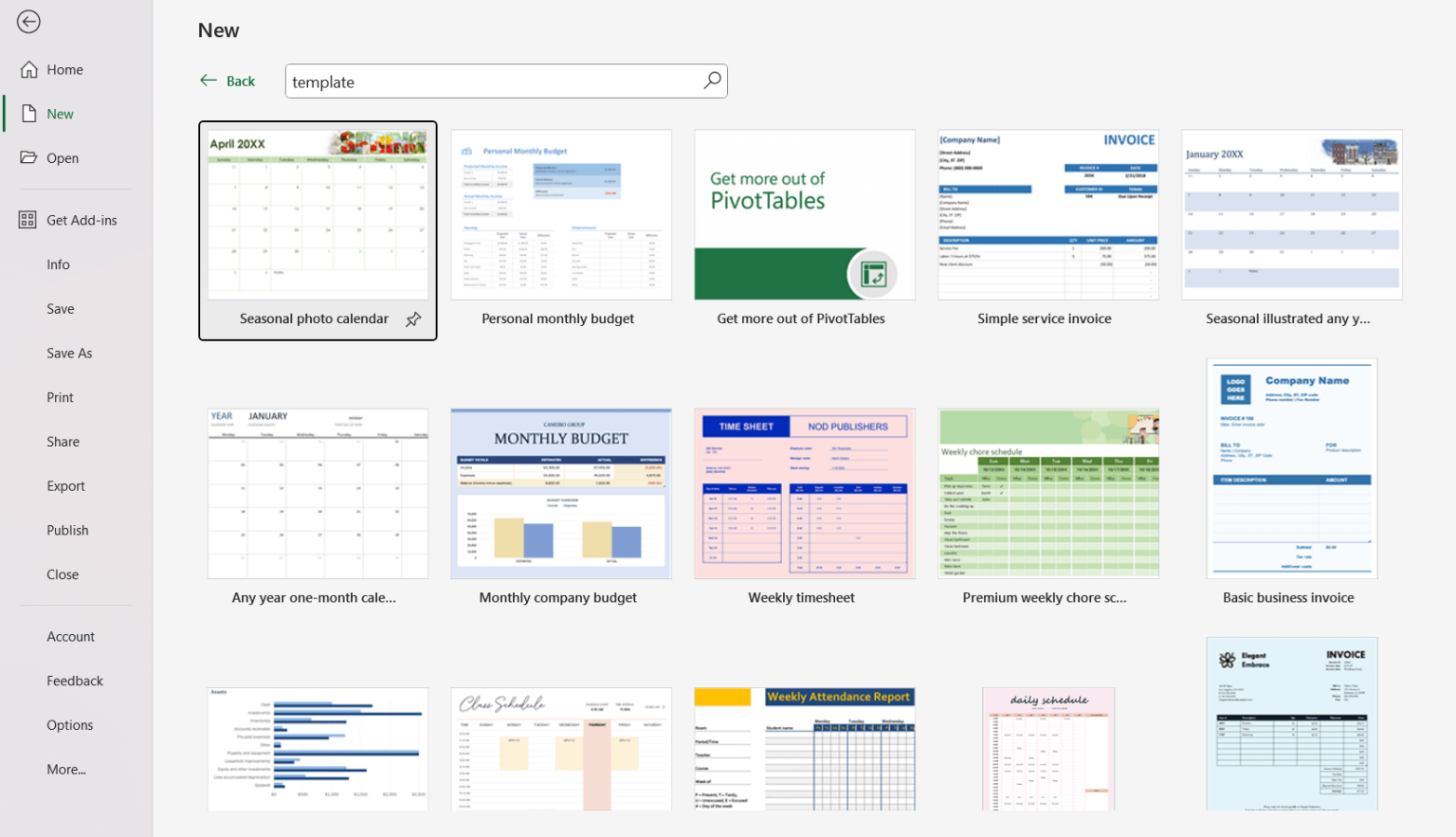Click Options at the bottom of sidebar
This screenshot has width=1456, height=837.
[x=69, y=724]
